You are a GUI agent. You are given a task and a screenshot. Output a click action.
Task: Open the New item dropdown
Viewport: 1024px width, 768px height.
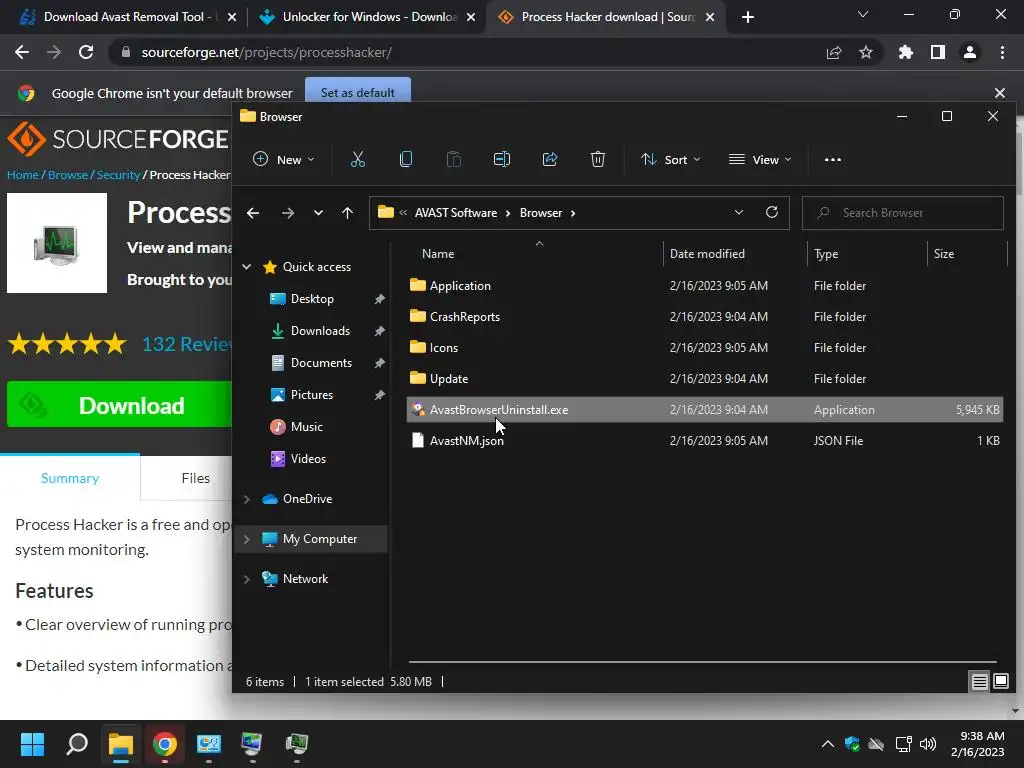[283, 159]
